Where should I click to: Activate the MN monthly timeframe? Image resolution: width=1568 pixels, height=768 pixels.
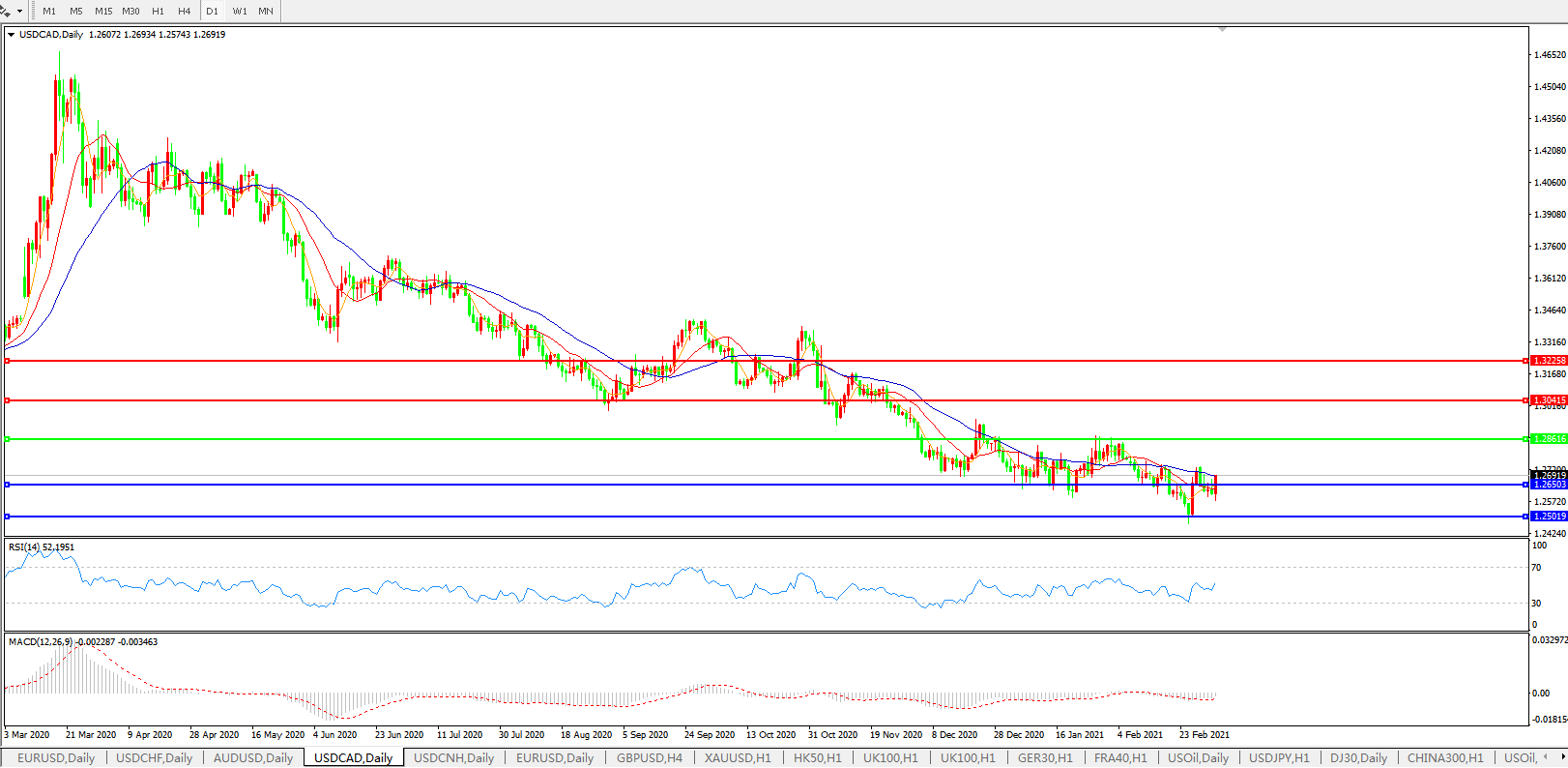(x=266, y=11)
